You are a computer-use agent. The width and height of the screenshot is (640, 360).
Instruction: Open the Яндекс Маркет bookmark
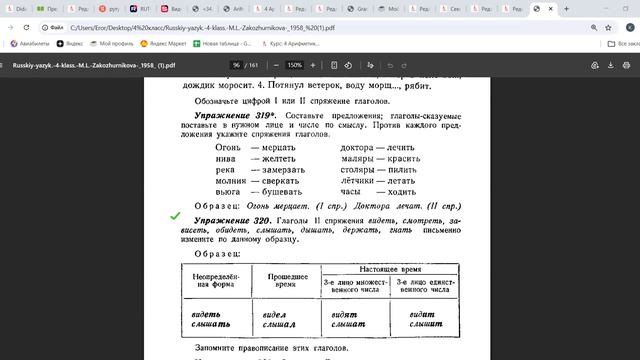163,44
